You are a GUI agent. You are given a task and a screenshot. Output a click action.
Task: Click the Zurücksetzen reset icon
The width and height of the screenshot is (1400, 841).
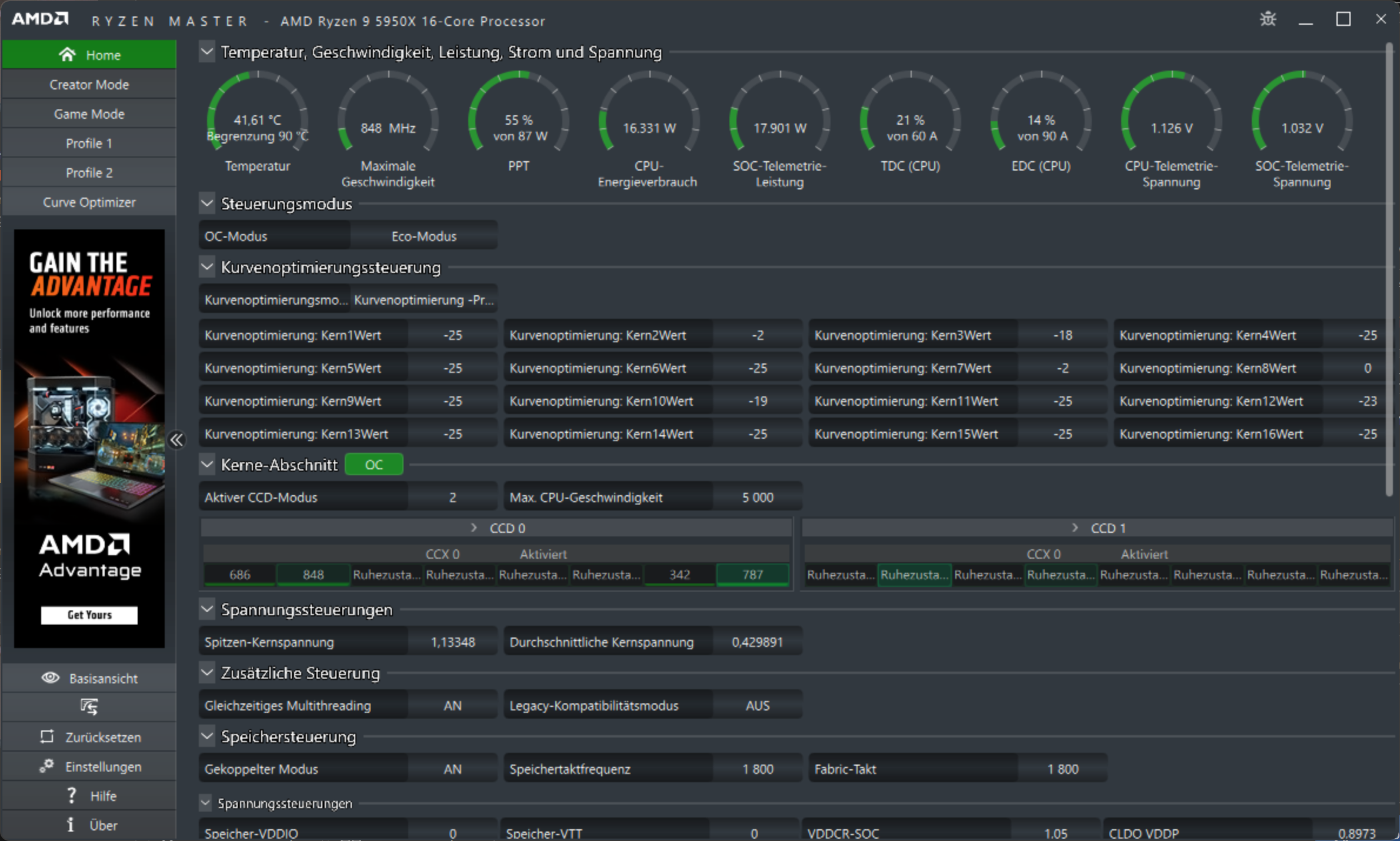coord(47,736)
